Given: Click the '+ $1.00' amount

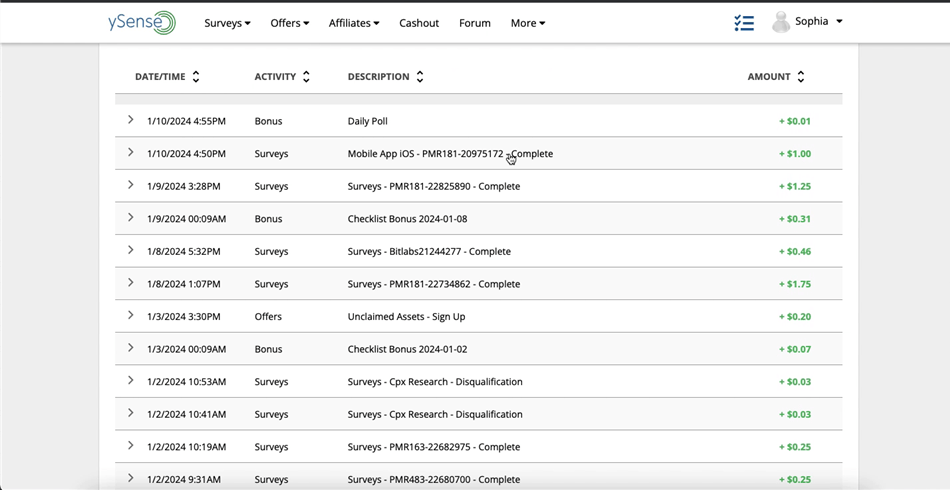Looking at the screenshot, I should pos(795,154).
